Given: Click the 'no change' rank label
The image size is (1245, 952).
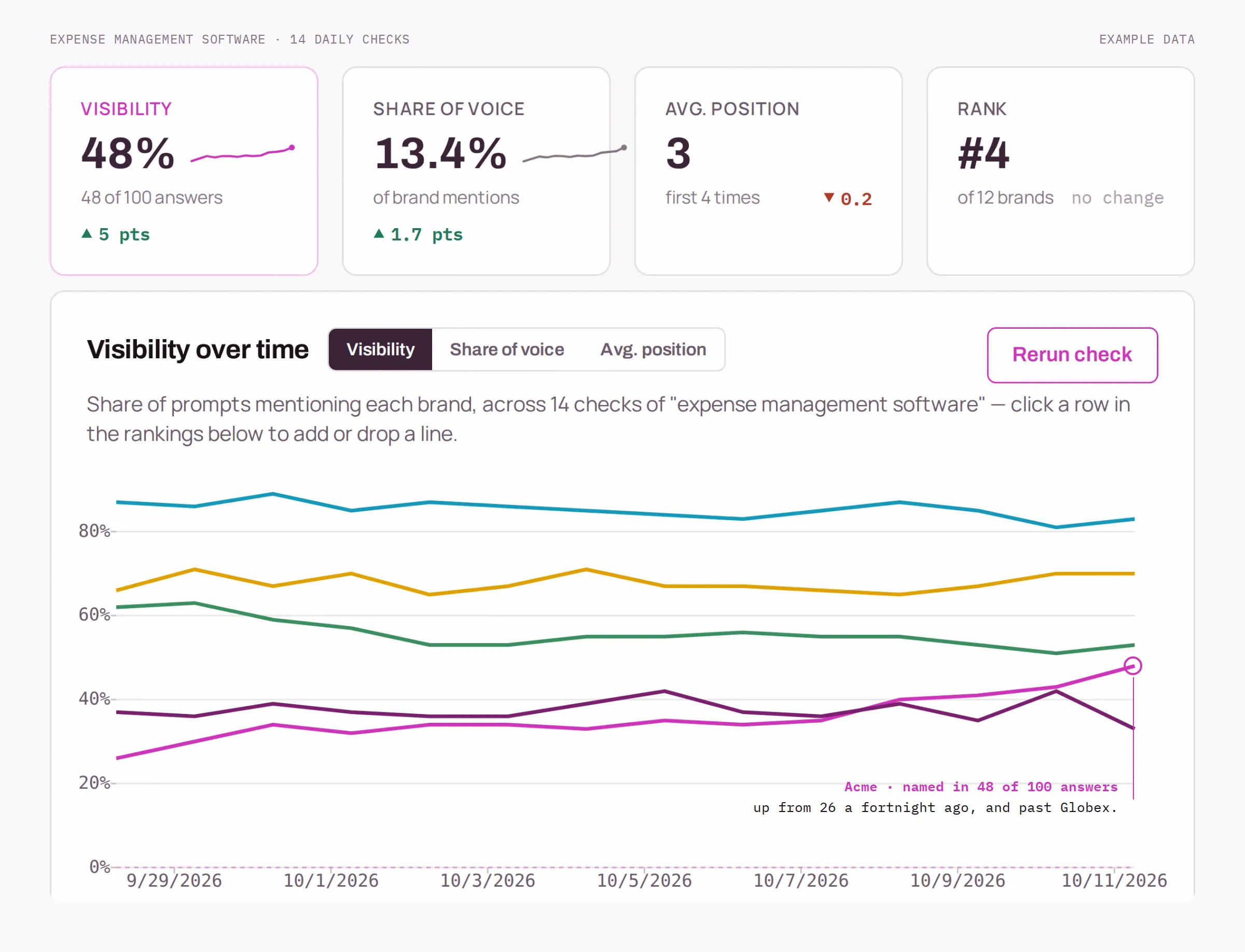Looking at the screenshot, I should (x=1117, y=198).
